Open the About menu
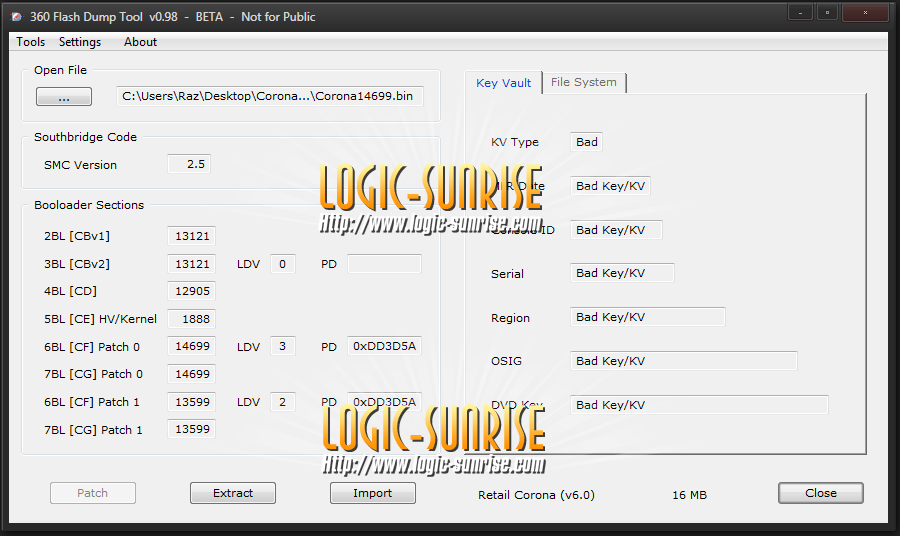This screenshot has width=900, height=536. pos(140,42)
